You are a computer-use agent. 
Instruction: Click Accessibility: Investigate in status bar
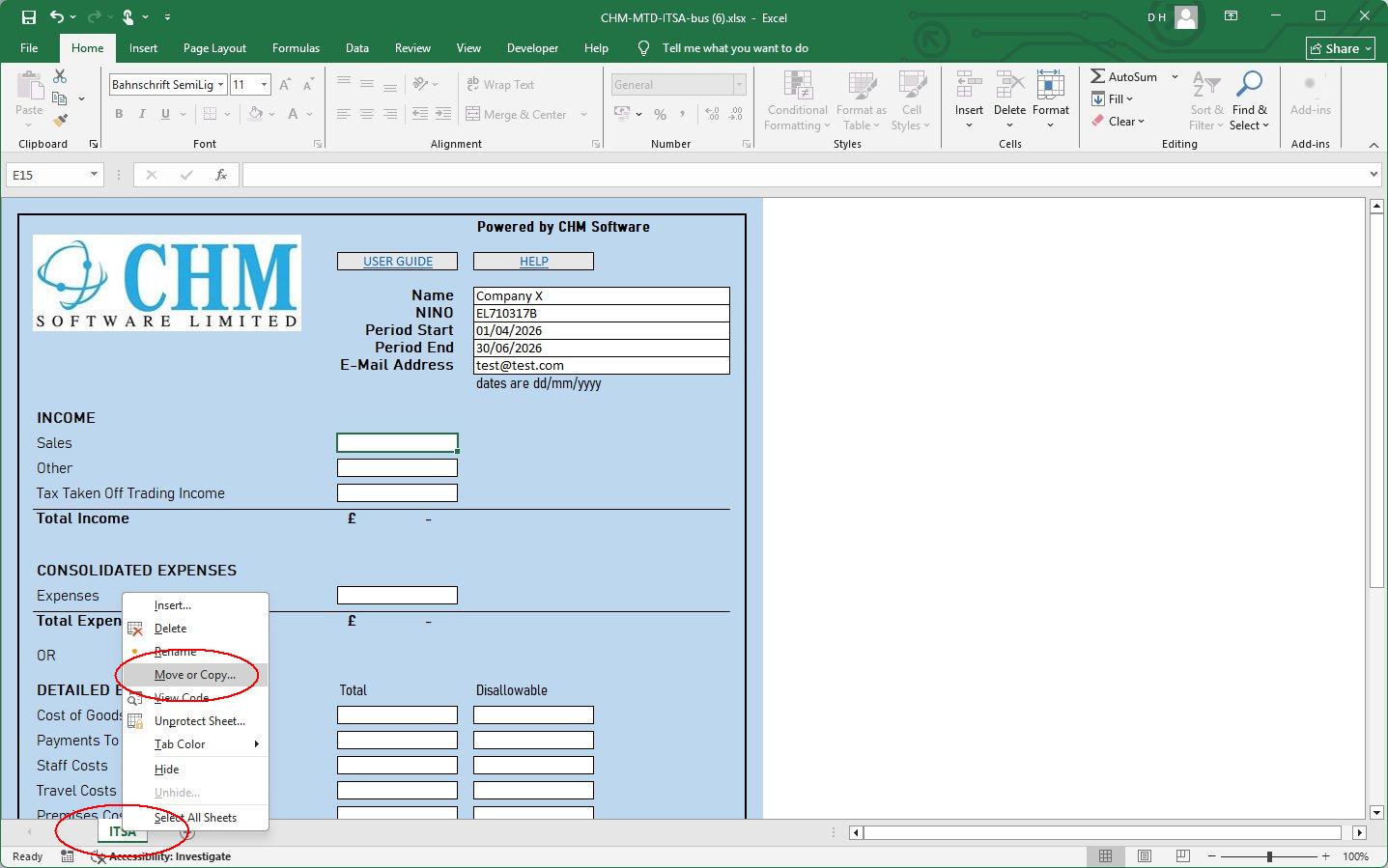point(161,856)
